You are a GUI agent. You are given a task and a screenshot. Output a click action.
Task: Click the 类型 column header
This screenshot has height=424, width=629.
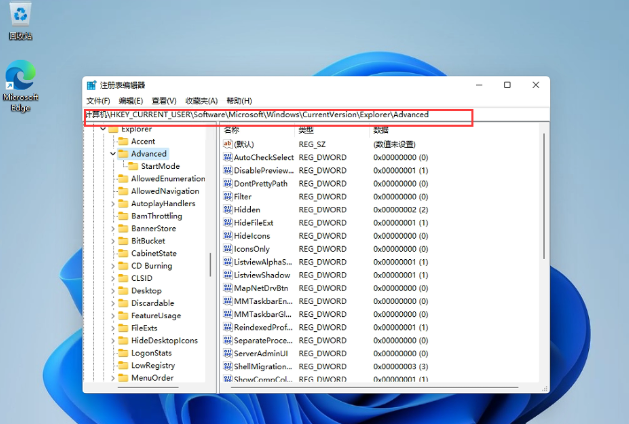tap(306, 130)
